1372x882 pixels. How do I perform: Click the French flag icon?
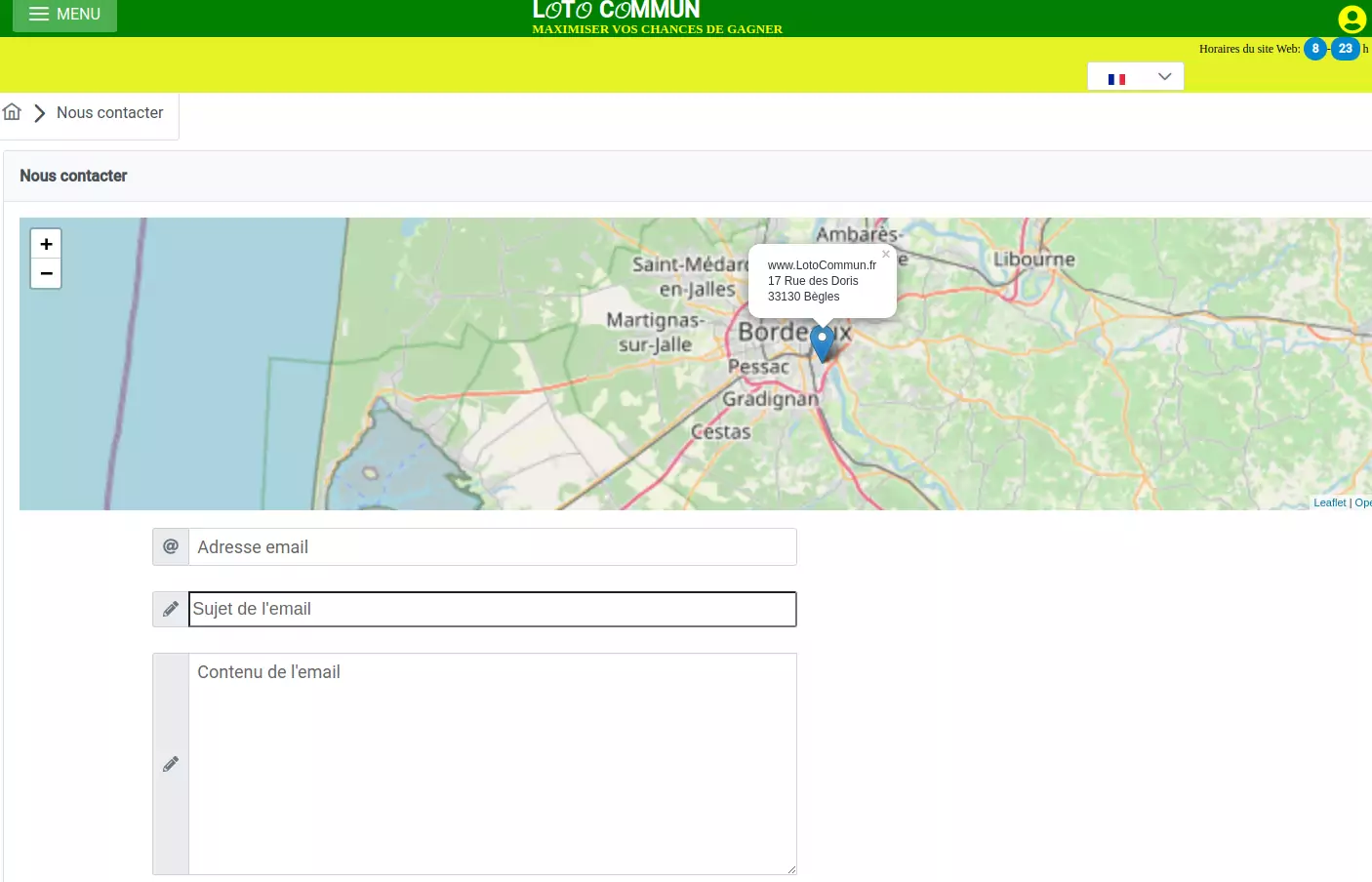point(1116,79)
